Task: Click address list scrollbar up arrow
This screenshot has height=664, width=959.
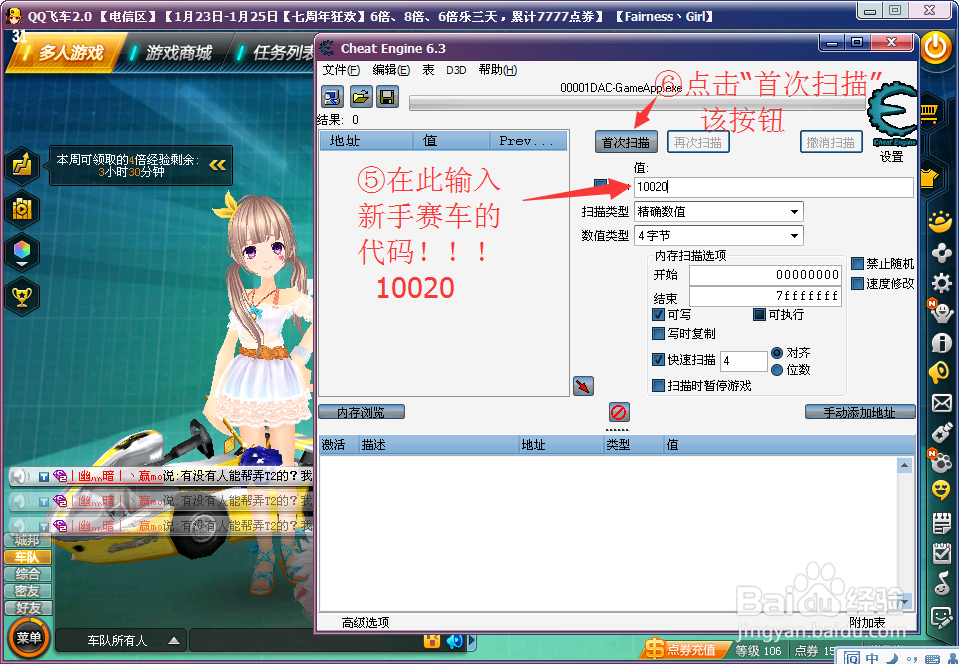Action: 905,466
